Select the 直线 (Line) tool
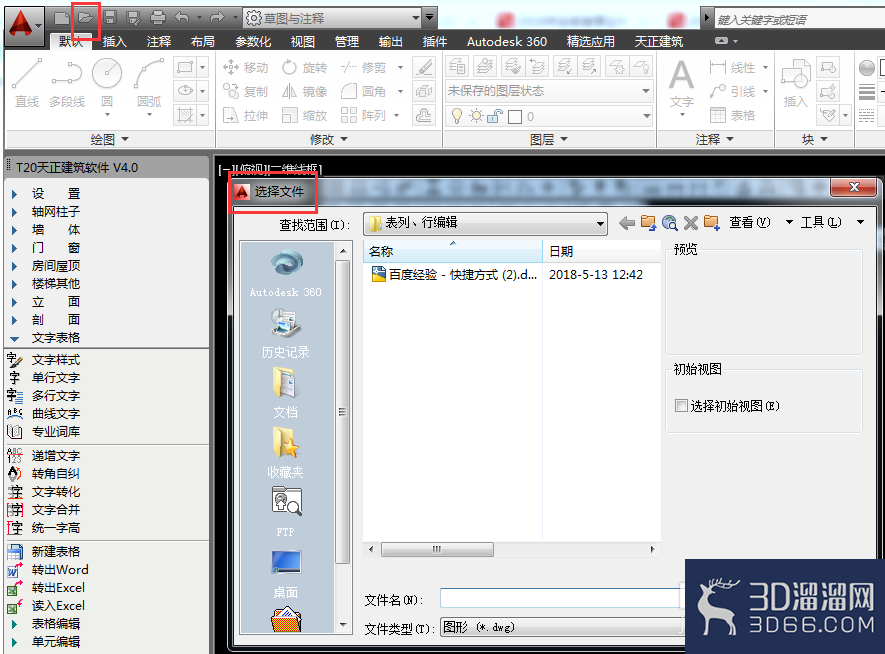This screenshot has height=654, width=885. pos(27,82)
